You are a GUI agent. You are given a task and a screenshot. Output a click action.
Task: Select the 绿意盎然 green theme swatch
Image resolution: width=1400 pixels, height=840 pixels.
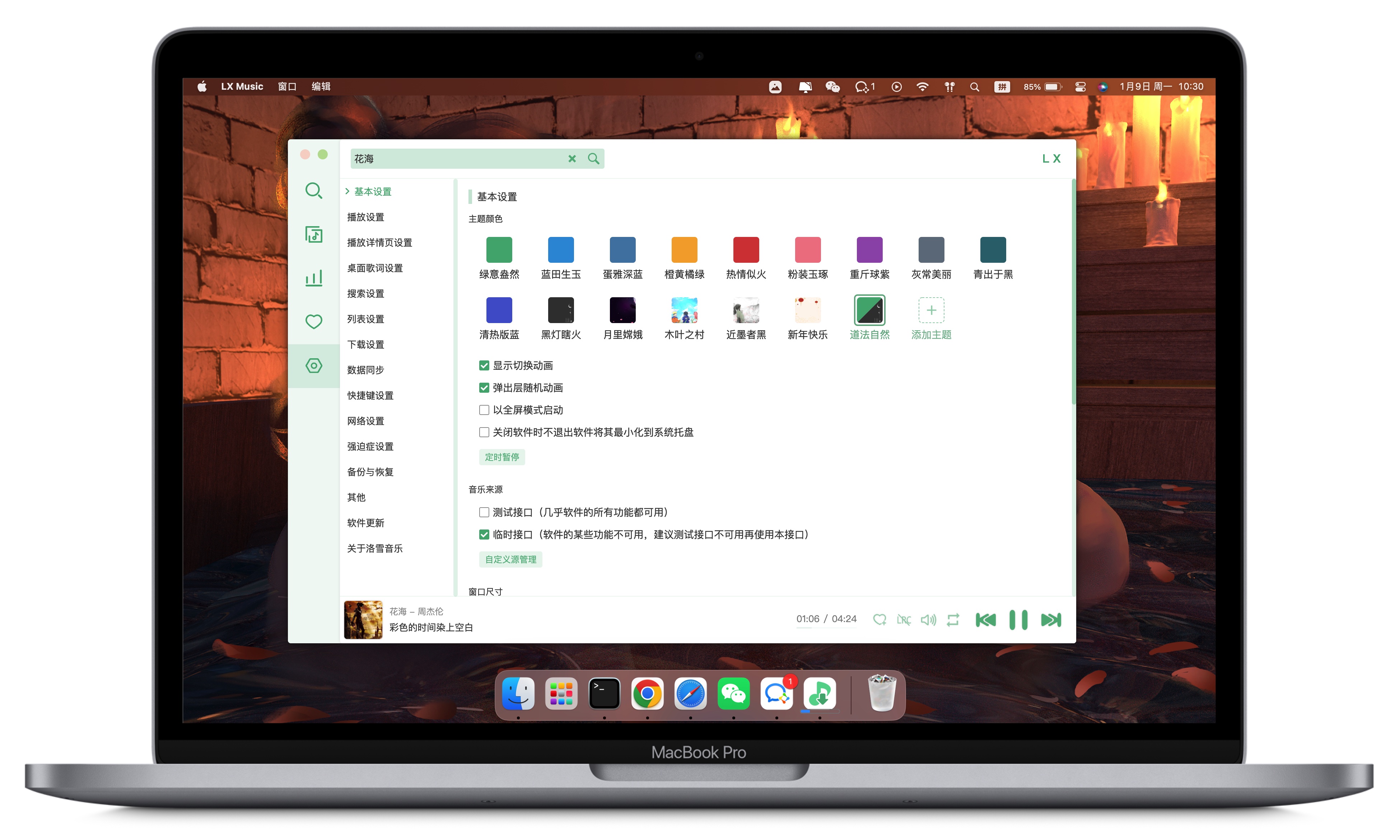pos(499,249)
